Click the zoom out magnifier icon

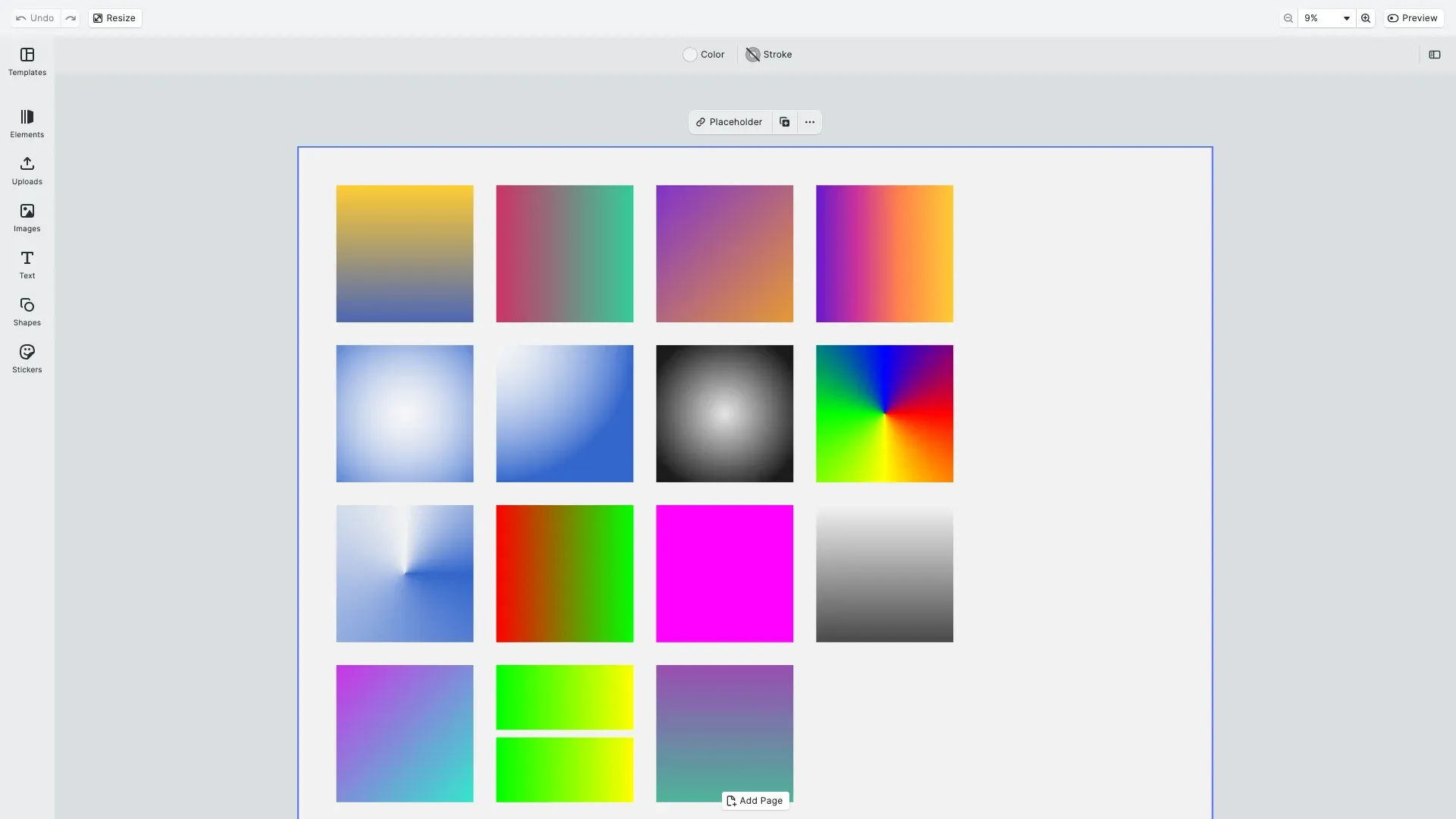(x=1288, y=18)
